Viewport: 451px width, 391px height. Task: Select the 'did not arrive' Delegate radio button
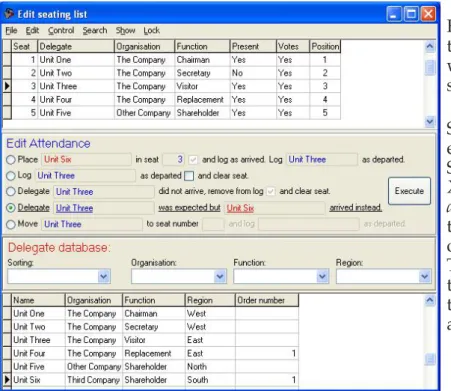pos(11,192)
